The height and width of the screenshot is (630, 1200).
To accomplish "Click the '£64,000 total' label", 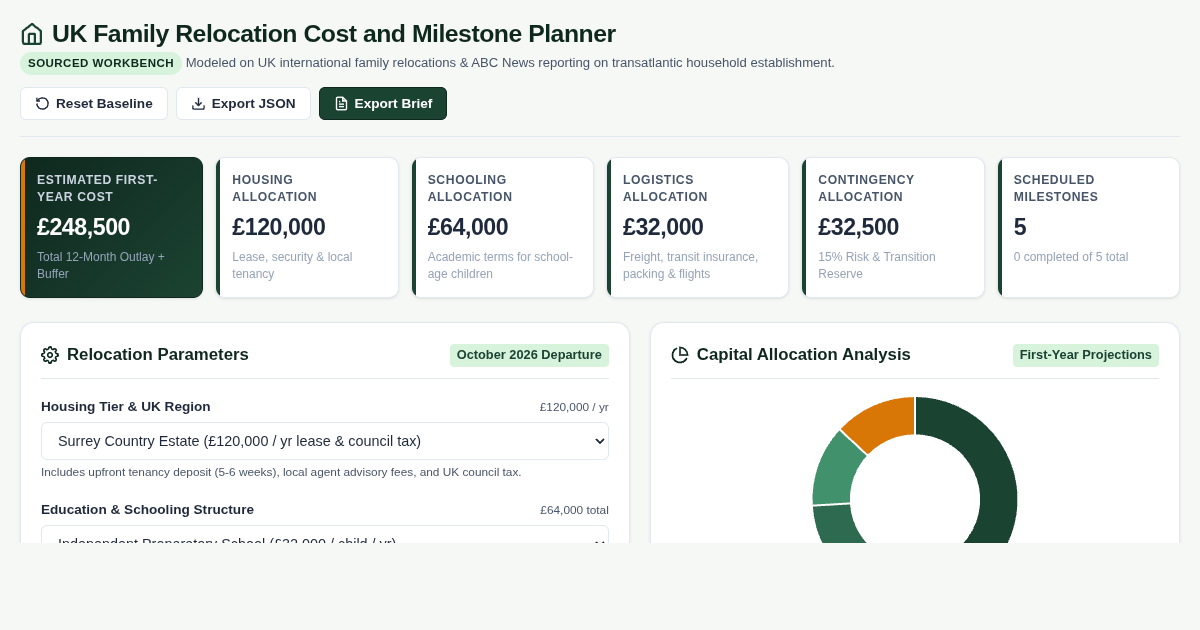I will [x=574, y=510].
